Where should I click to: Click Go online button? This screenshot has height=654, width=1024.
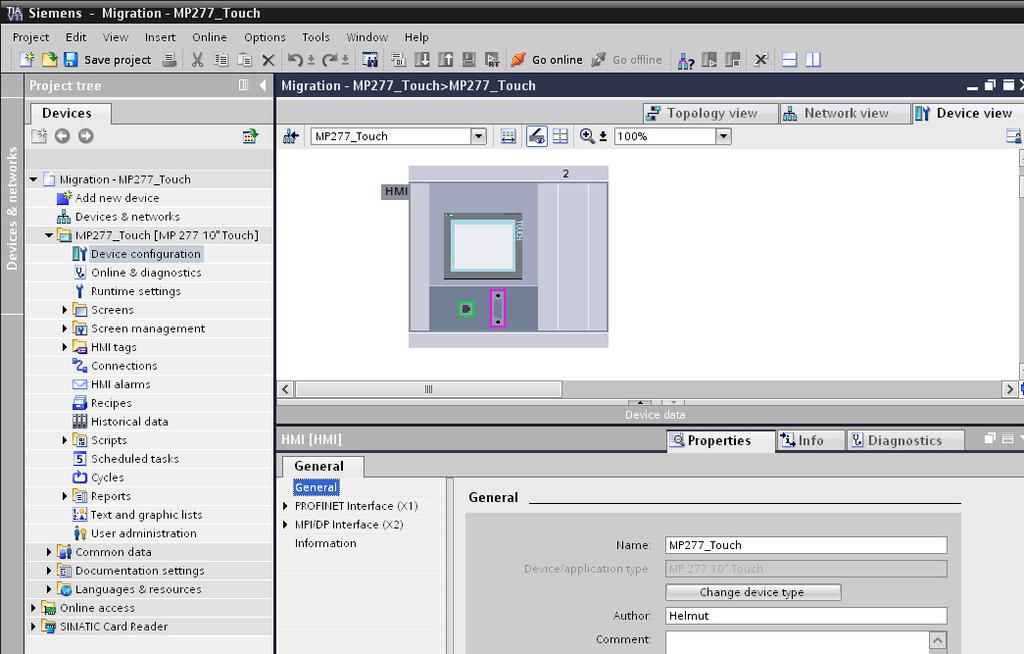coord(547,59)
